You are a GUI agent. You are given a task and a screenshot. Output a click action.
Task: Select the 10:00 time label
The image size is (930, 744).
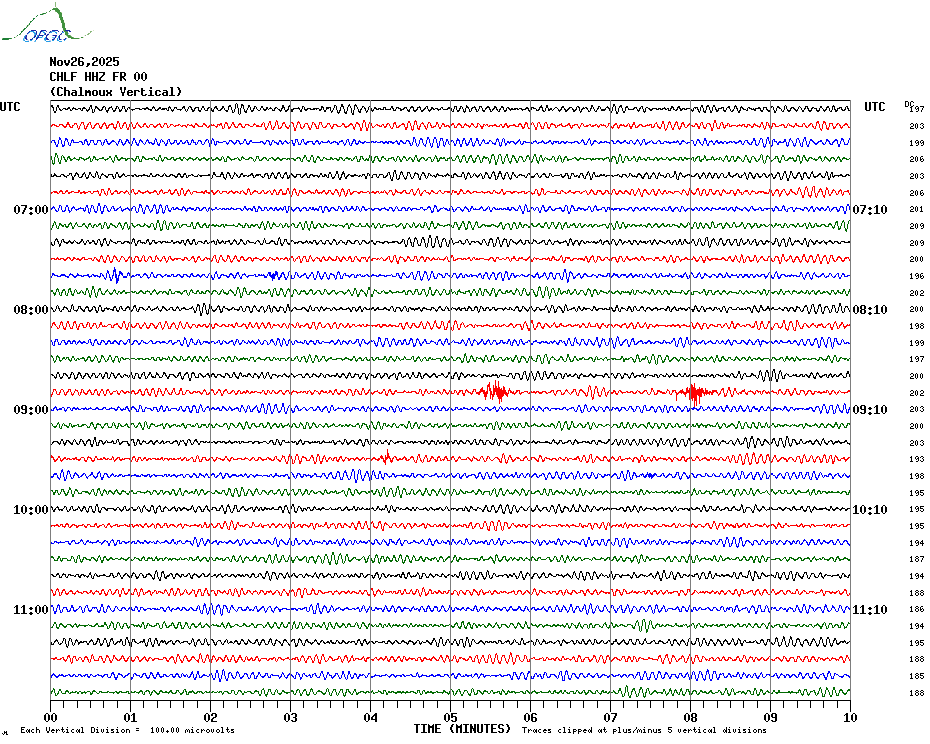coord(31,510)
